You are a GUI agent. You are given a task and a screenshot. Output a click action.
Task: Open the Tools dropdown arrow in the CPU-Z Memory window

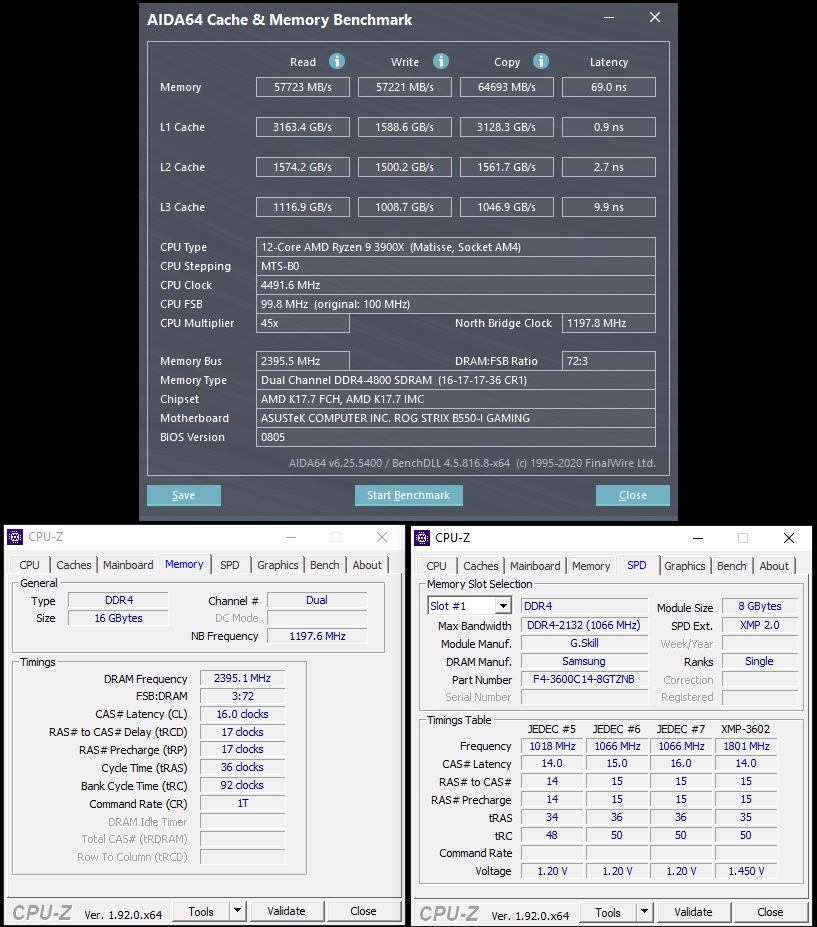coord(238,911)
